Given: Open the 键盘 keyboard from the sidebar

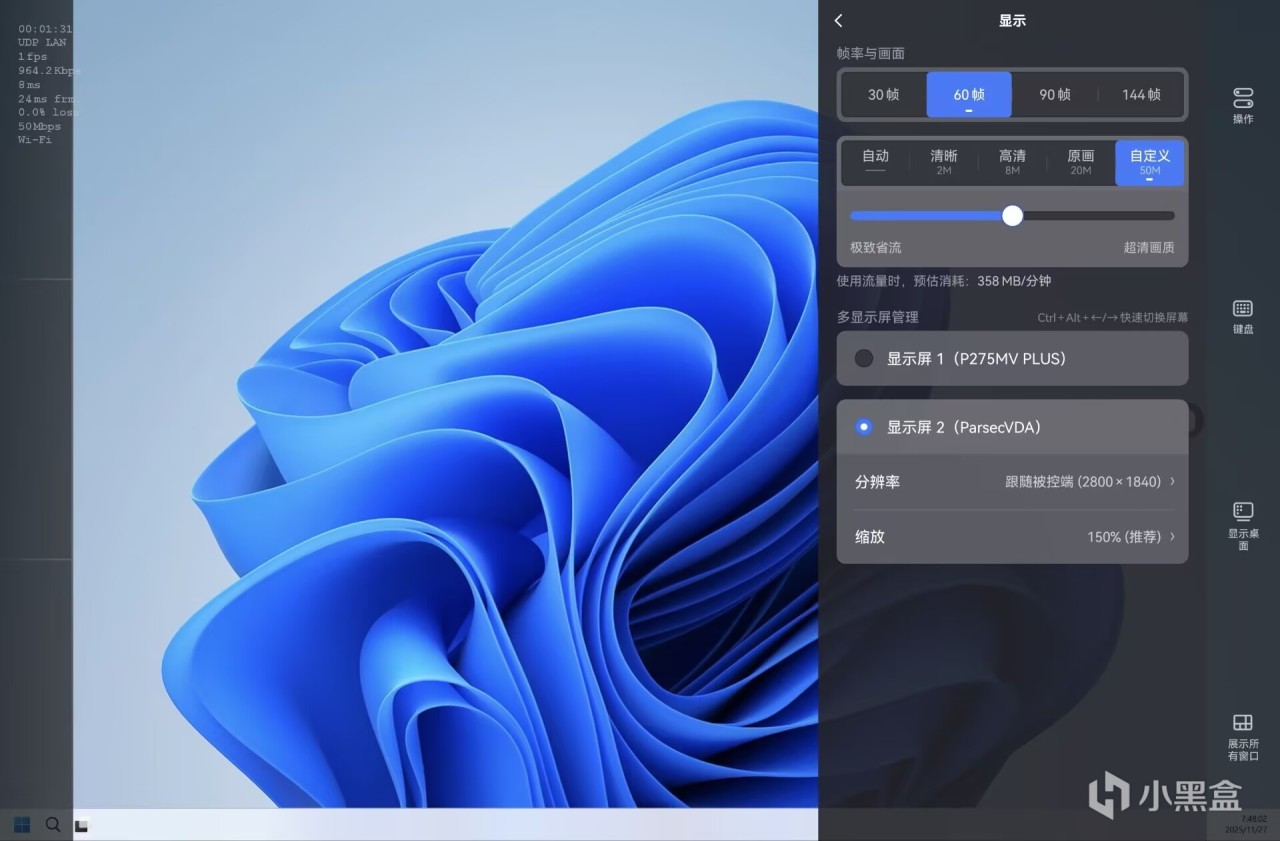Looking at the screenshot, I should [x=1243, y=317].
